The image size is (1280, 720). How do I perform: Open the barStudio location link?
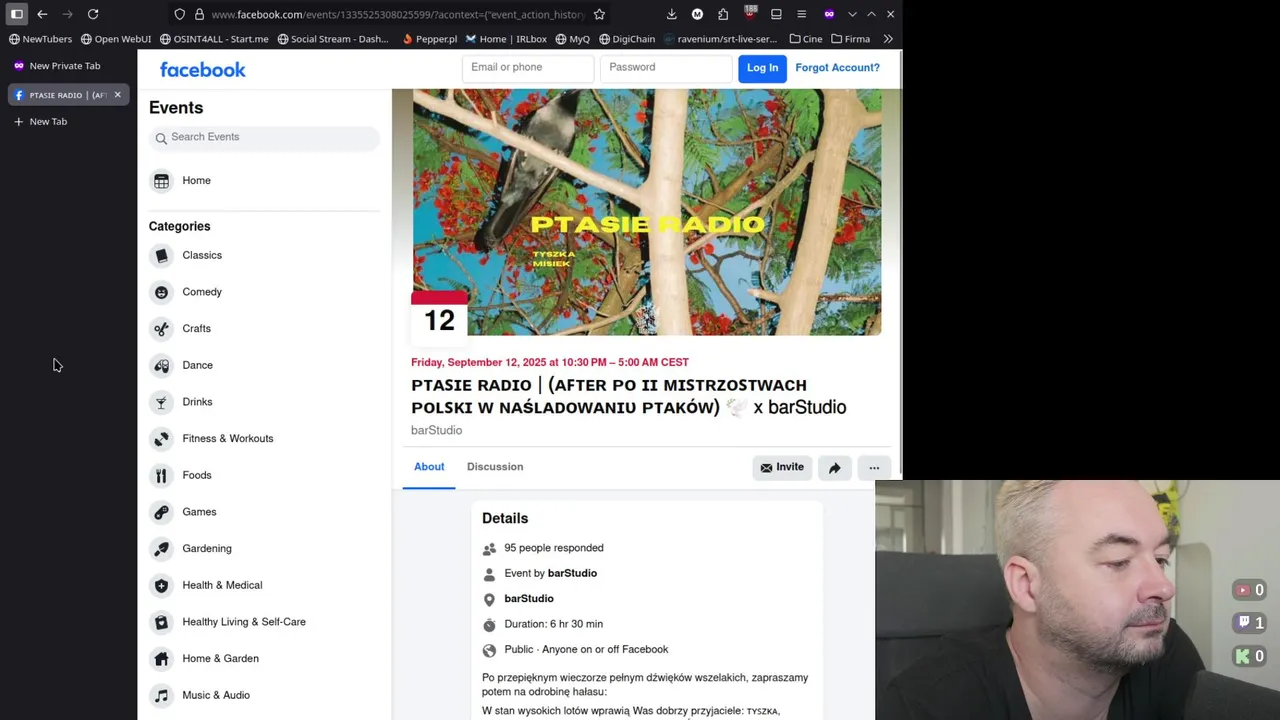[529, 598]
